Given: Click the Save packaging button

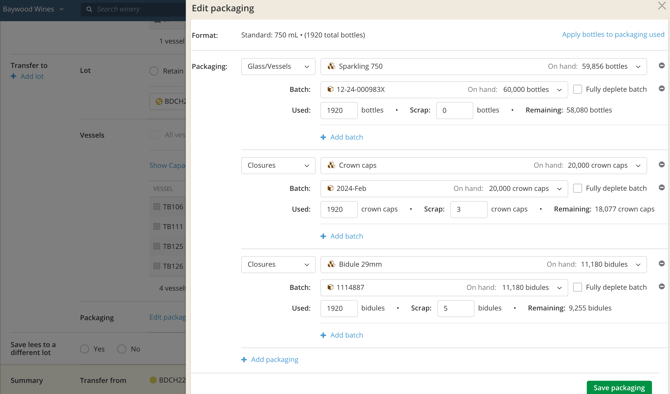Looking at the screenshot, I should point(619,387).
